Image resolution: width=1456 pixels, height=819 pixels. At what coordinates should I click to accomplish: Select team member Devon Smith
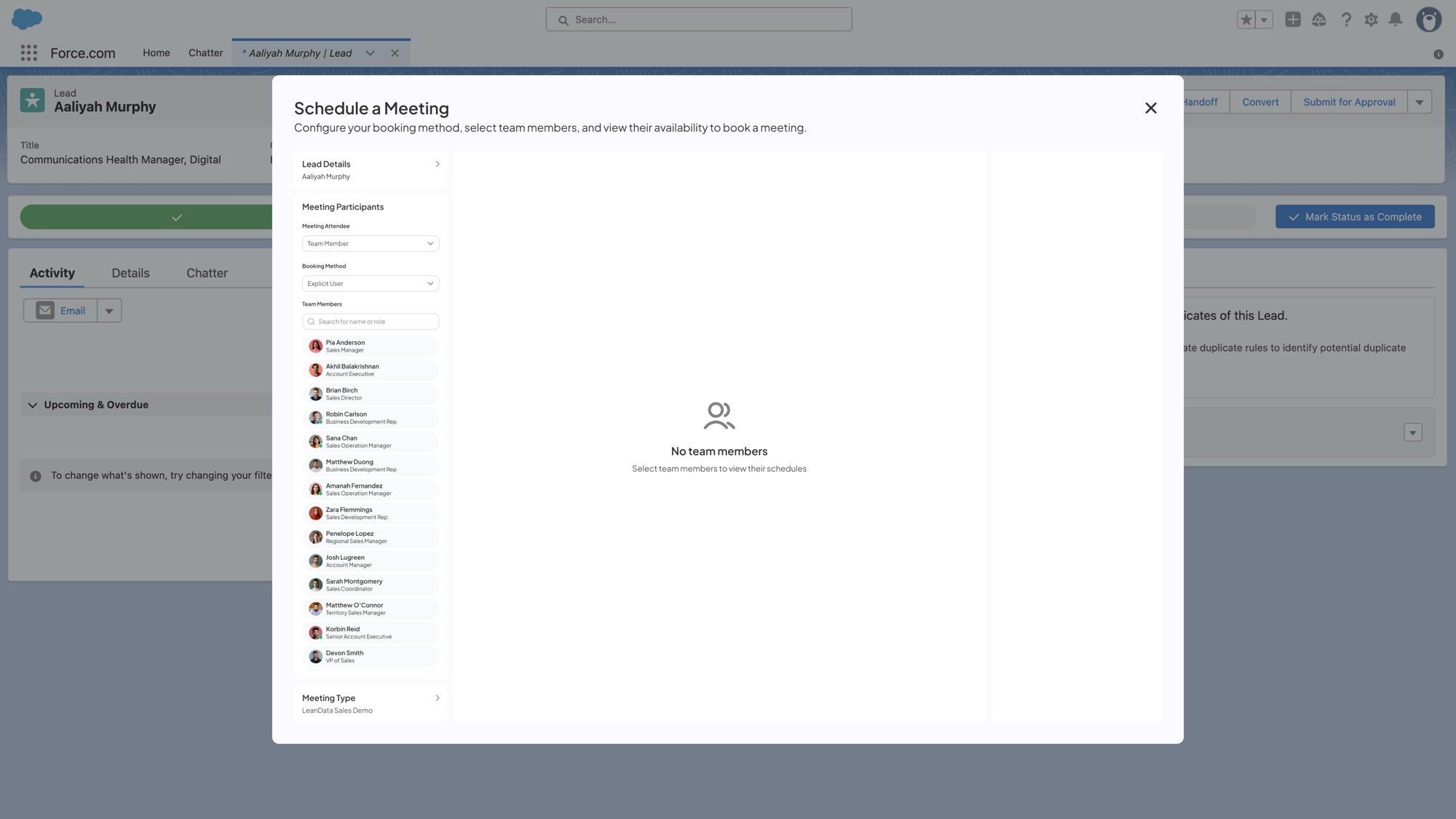coord(371,657)
